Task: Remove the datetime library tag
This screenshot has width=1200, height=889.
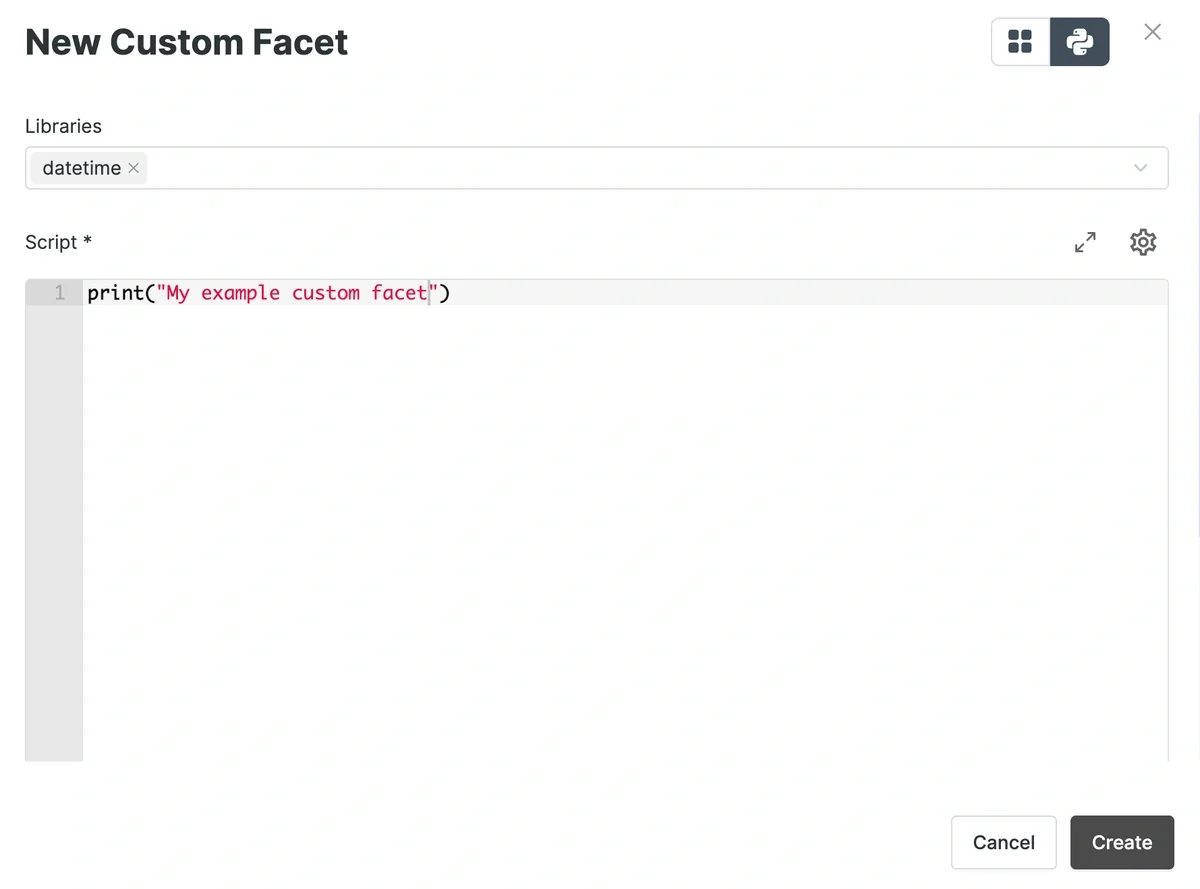Action: coord(134,168)
